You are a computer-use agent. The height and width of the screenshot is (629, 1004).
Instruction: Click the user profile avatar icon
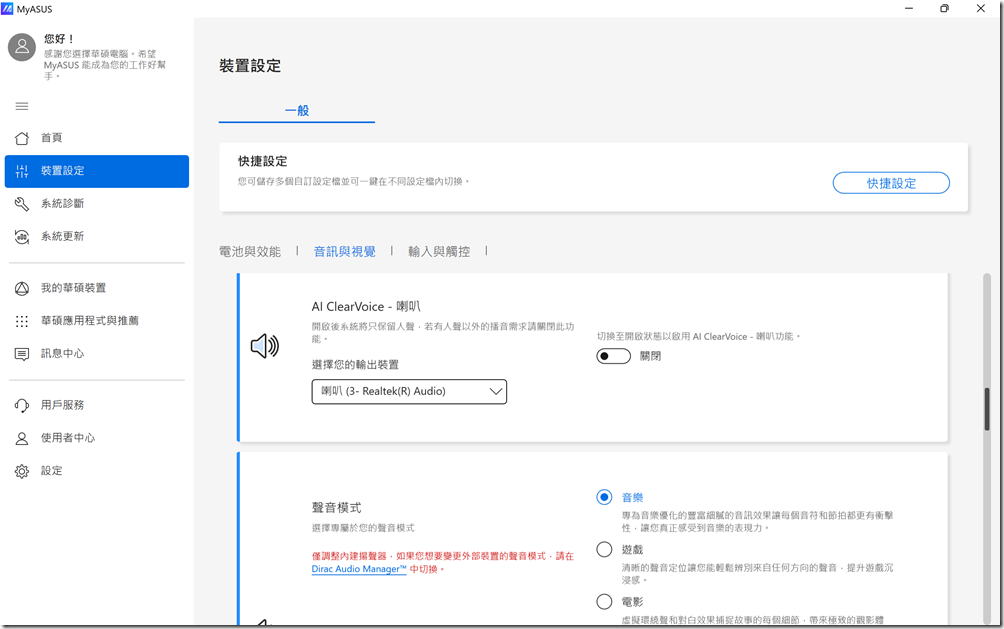coord(22,46)
